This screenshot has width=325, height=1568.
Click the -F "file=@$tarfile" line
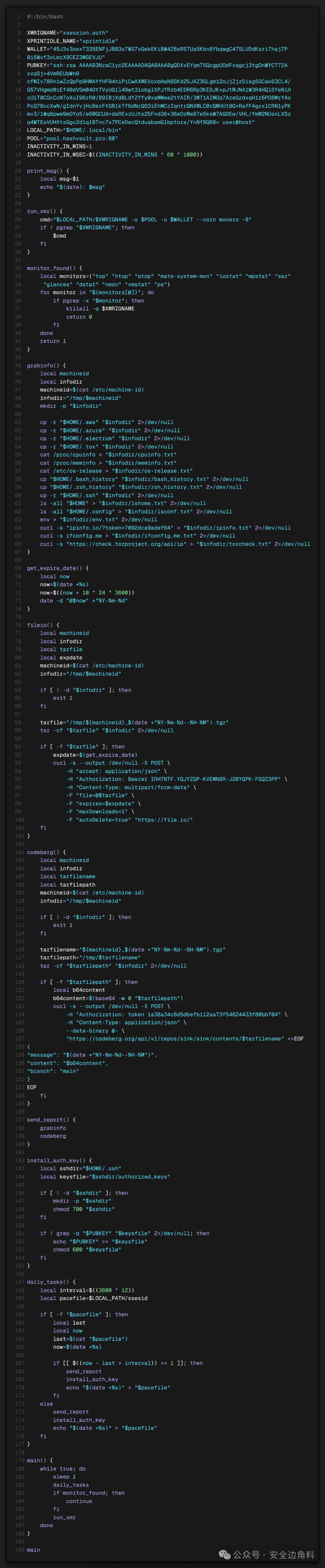pyautogui.click(x=101, y=795)
